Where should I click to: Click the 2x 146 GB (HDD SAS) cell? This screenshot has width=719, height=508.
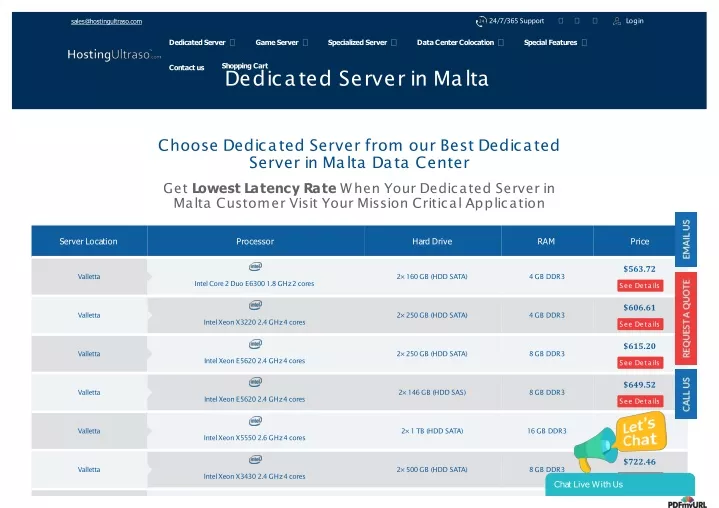[x=432, y=392]
